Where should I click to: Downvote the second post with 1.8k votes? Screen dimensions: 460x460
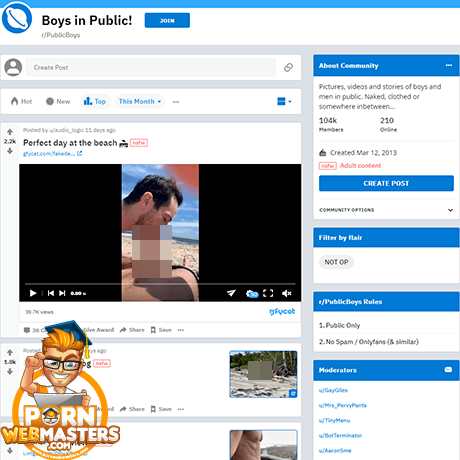point(10,371)
